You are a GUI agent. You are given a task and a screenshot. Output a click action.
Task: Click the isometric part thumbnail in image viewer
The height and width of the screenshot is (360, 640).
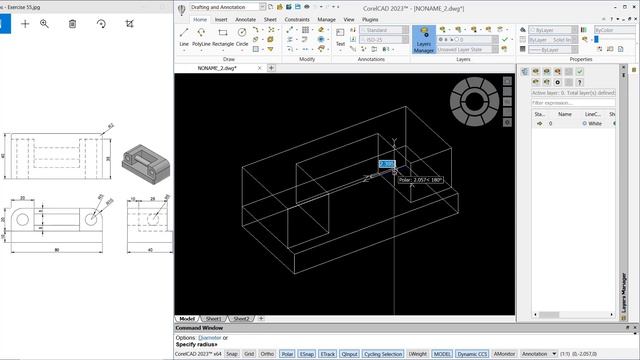click(146, 164)
